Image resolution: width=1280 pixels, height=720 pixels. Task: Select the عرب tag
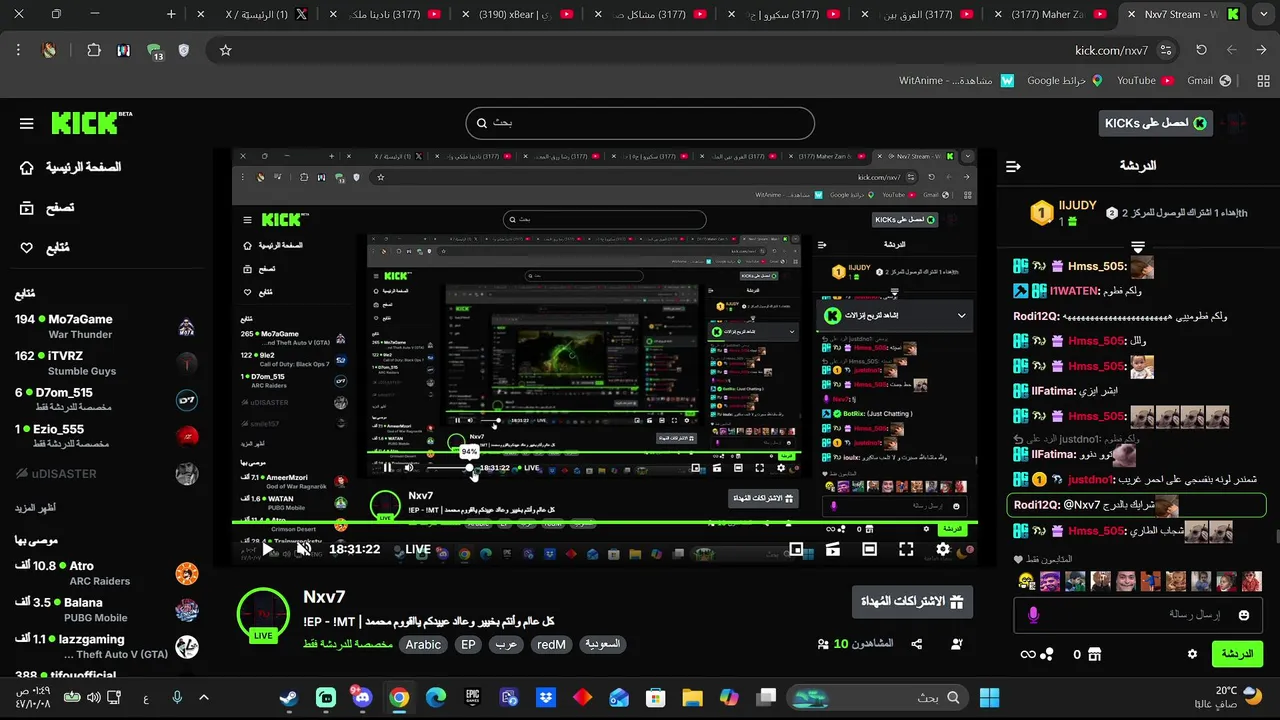(507, 645)
